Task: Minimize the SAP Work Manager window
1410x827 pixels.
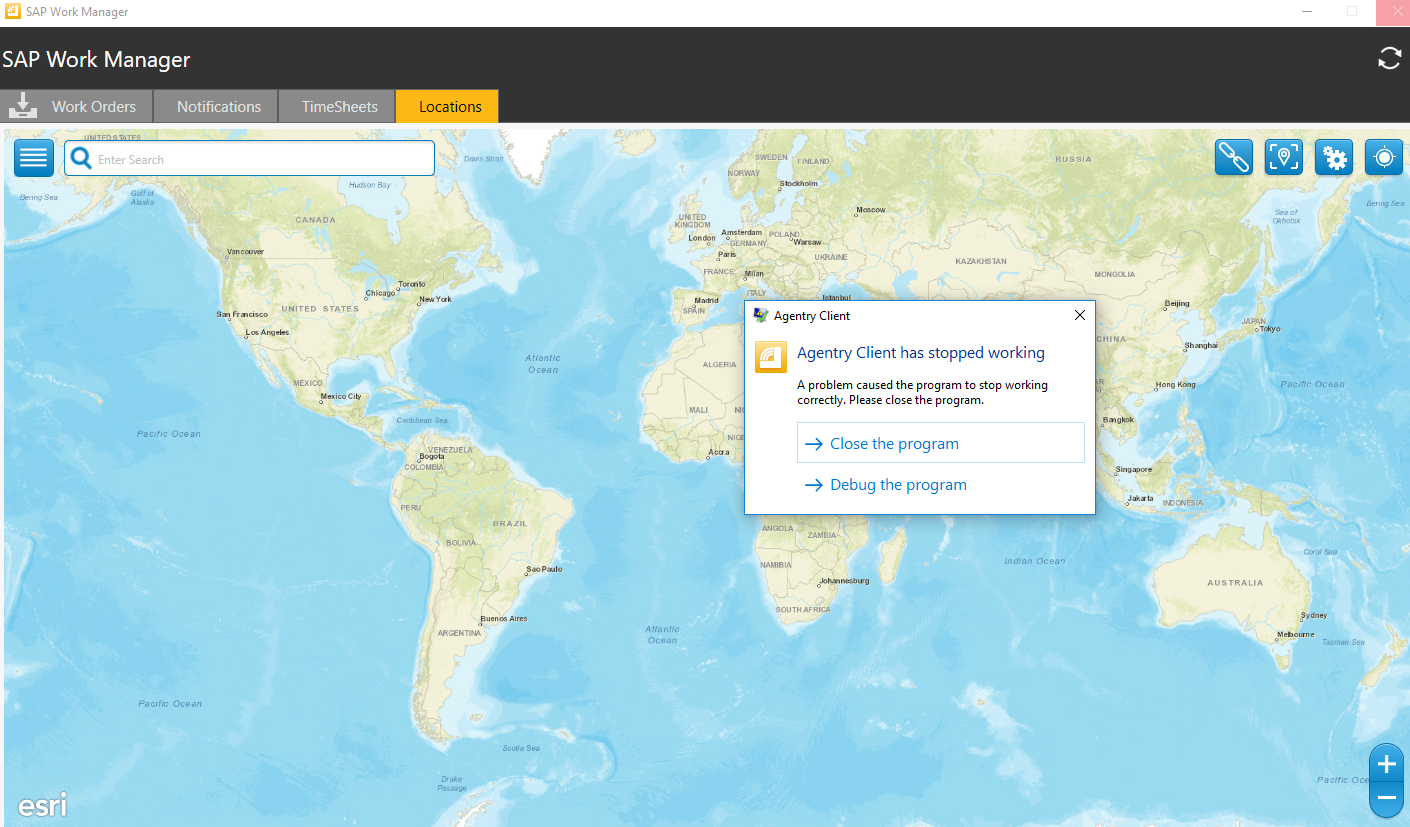Action: pos(1307,12)
